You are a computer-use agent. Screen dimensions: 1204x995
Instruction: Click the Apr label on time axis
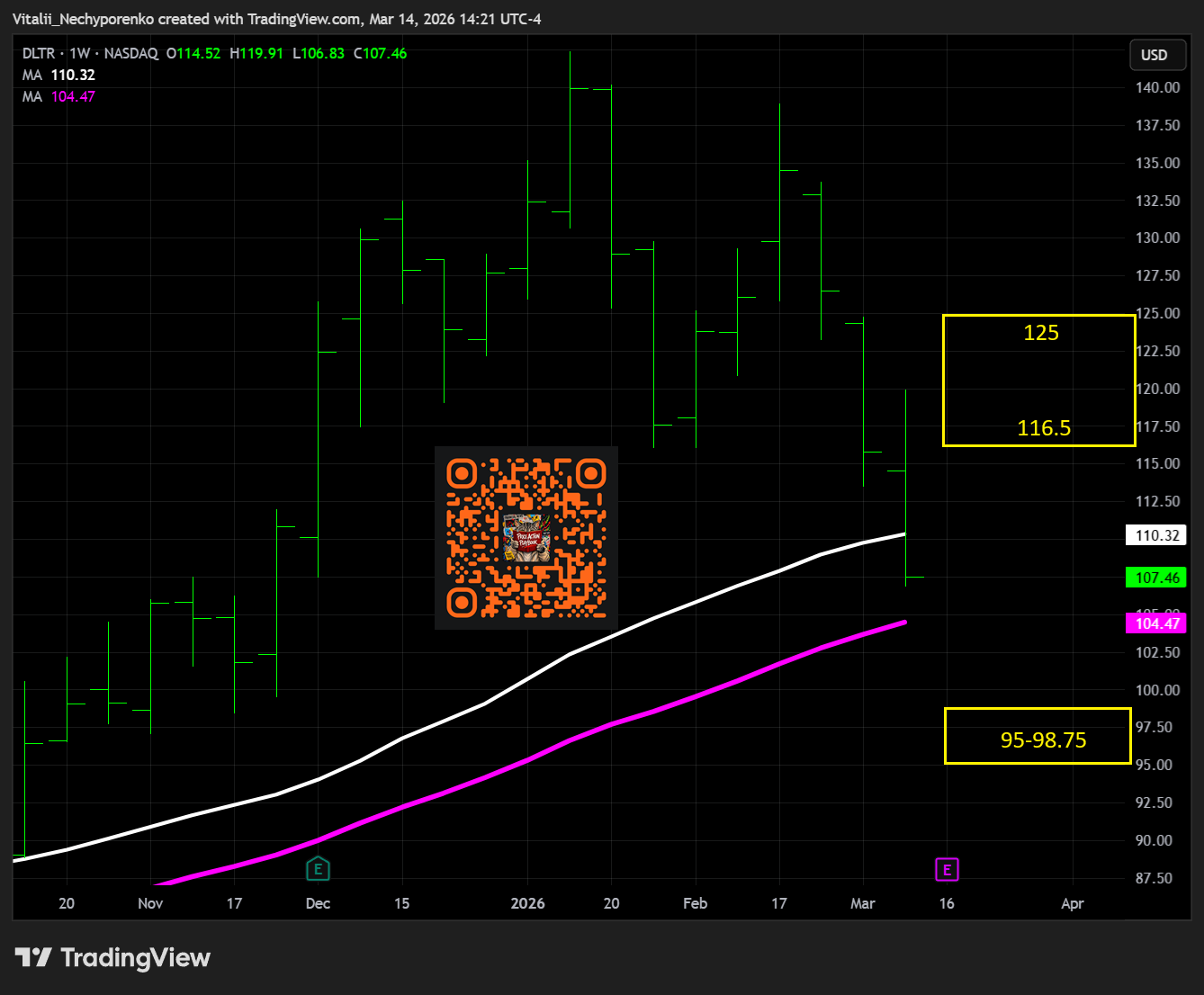tap(1073, 903)
